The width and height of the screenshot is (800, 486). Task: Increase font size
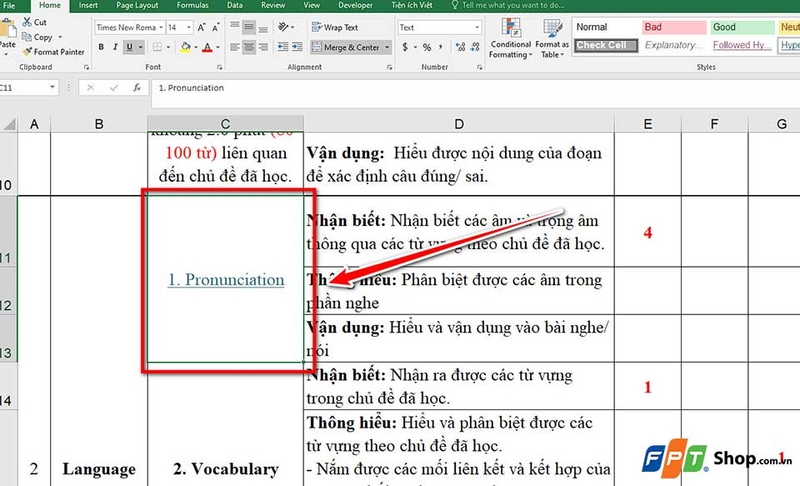click(x=202, y=27)
